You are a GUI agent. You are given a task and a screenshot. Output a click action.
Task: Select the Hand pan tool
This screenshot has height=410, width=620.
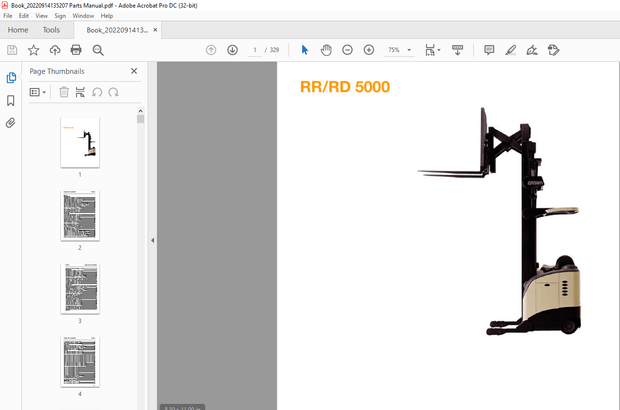[326, 50]
